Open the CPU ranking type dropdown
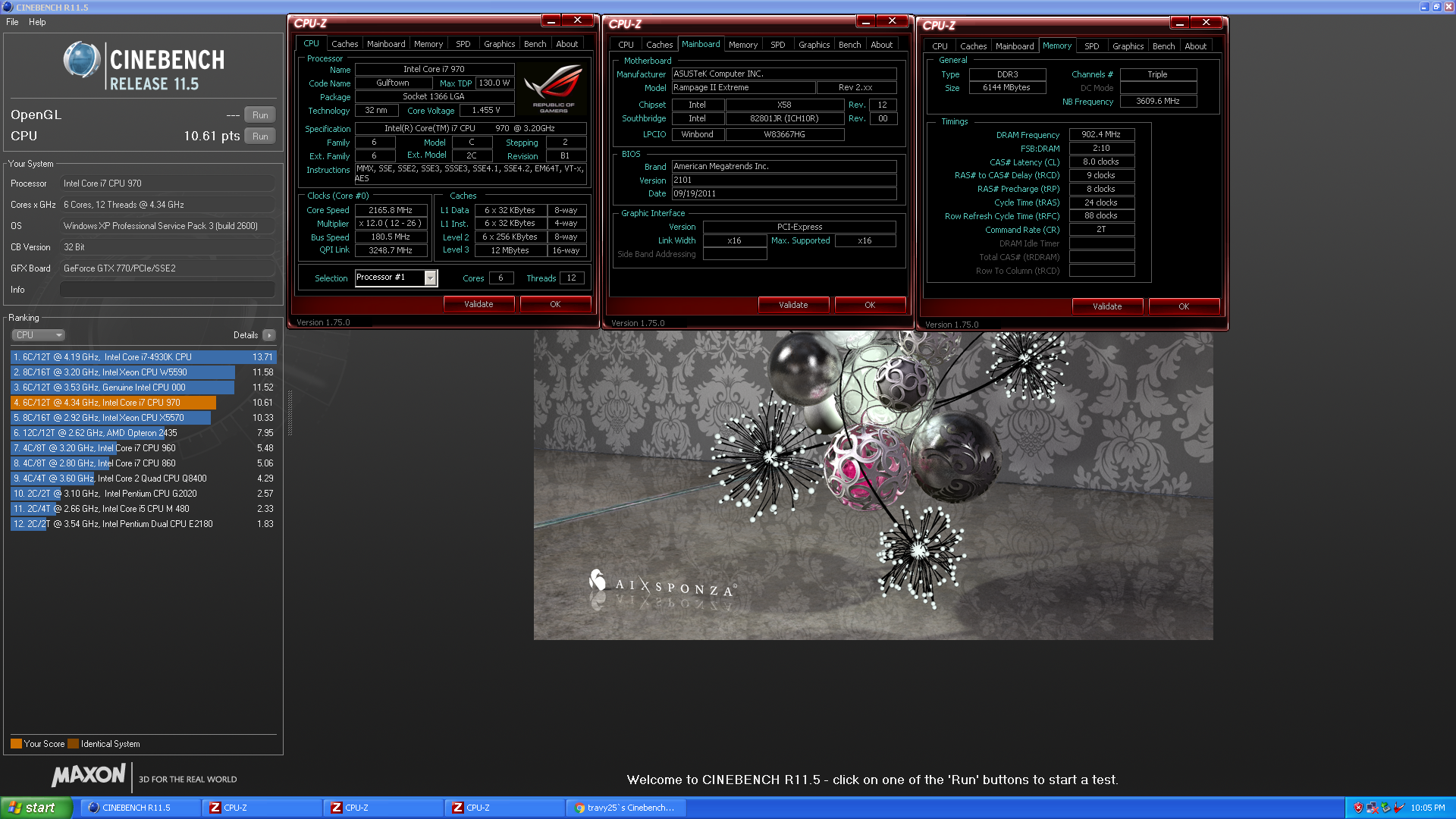This screenshot has height=819, width=1456. (x=38, y=335)
